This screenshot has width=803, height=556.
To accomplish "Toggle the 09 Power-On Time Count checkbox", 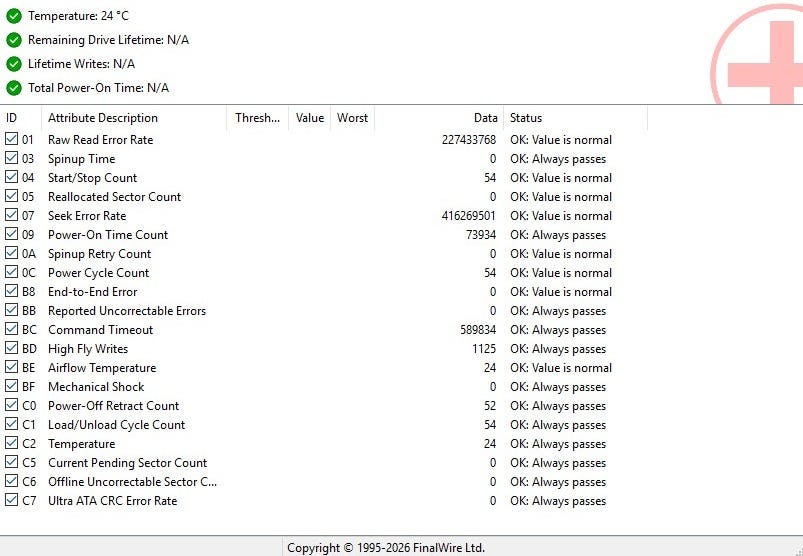I will pyautogui.click(x=11, y=234).
